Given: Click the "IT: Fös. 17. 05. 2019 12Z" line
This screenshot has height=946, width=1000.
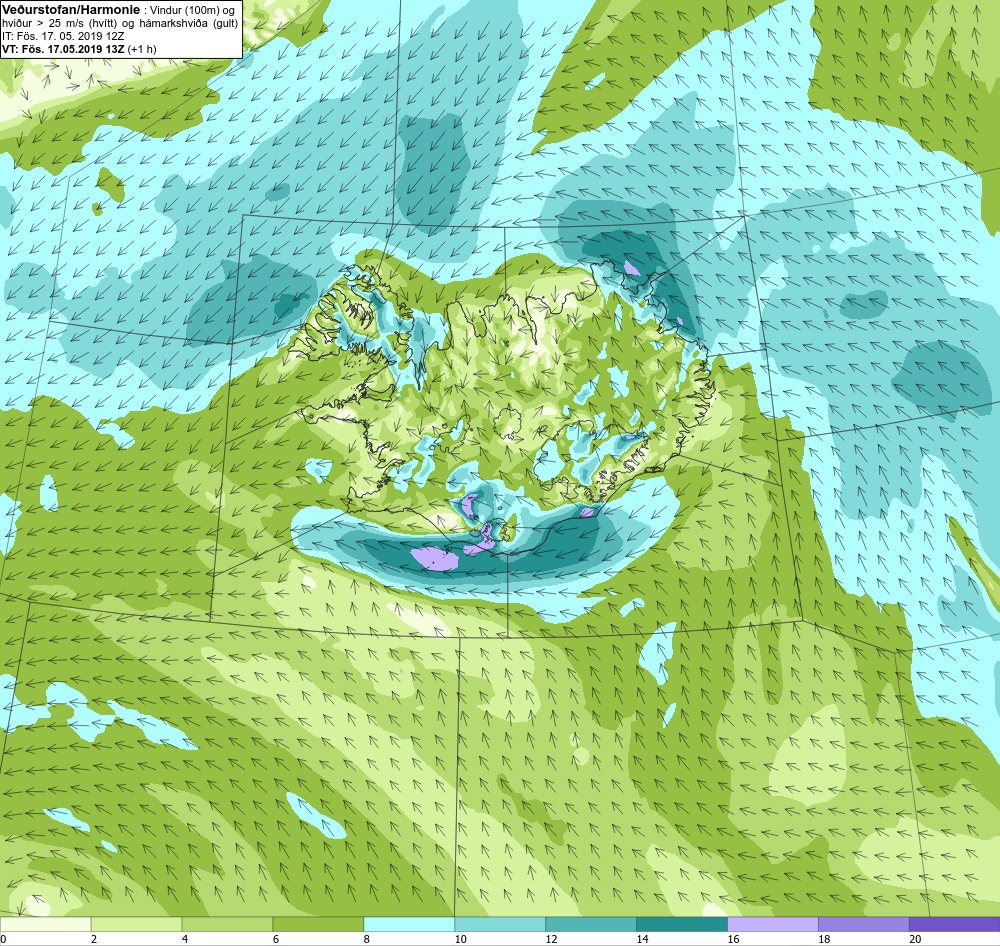Looking at the screenshot, I should coord(63,36).
